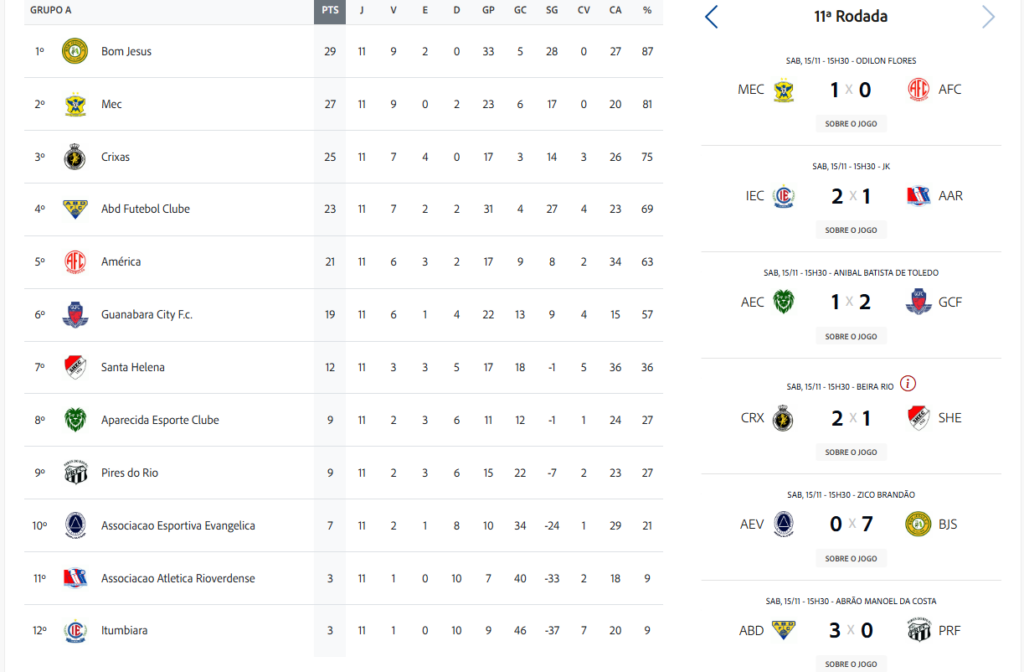Click the Abd Futebol Clube crest
The width and height of the screenshot is (1024, 672).
[75, 209]
